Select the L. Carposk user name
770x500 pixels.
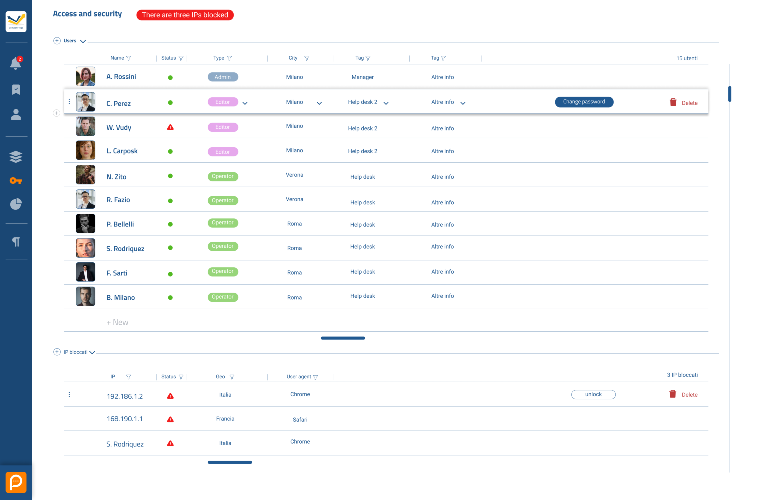pos(122,151)
